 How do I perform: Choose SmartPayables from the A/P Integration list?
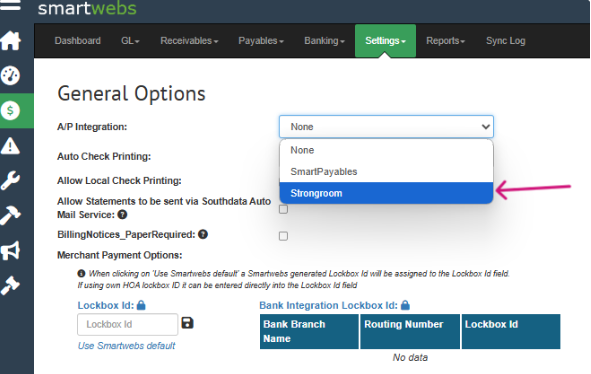click(386, 172)
